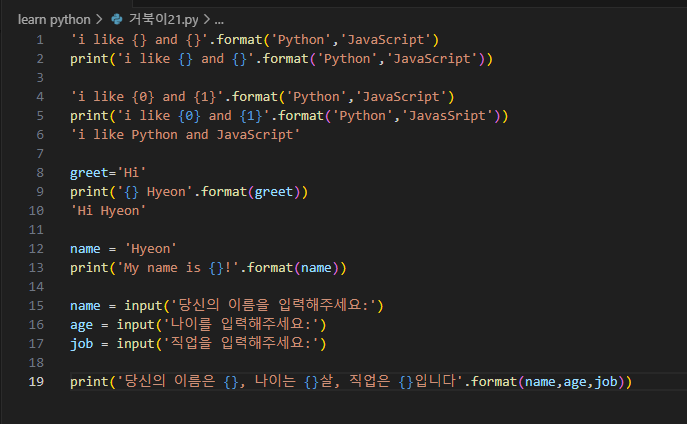This screenshot has height=424, width=687.
Task: Click the 'job' variable on line 17
Action: pos(81,344)
